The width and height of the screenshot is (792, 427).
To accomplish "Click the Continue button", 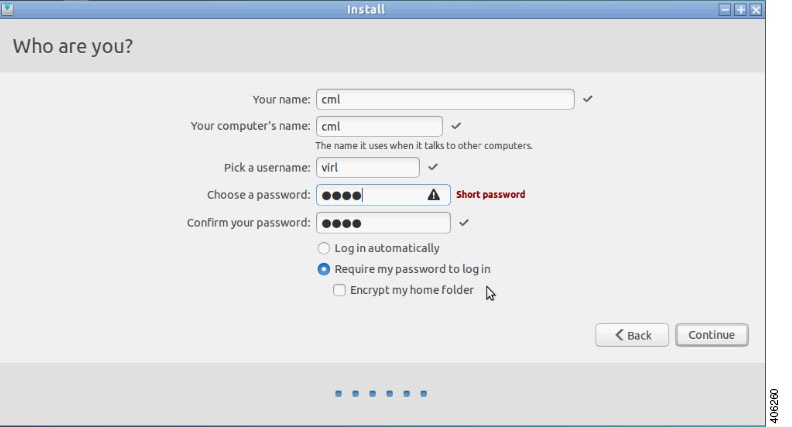I will coord(712,335).
